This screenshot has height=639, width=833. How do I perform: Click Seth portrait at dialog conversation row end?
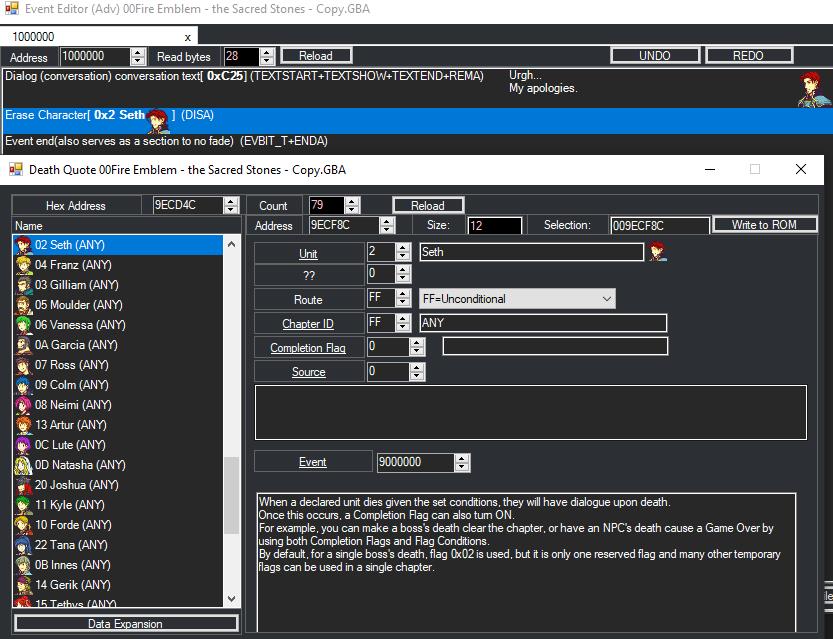point(814,89)
